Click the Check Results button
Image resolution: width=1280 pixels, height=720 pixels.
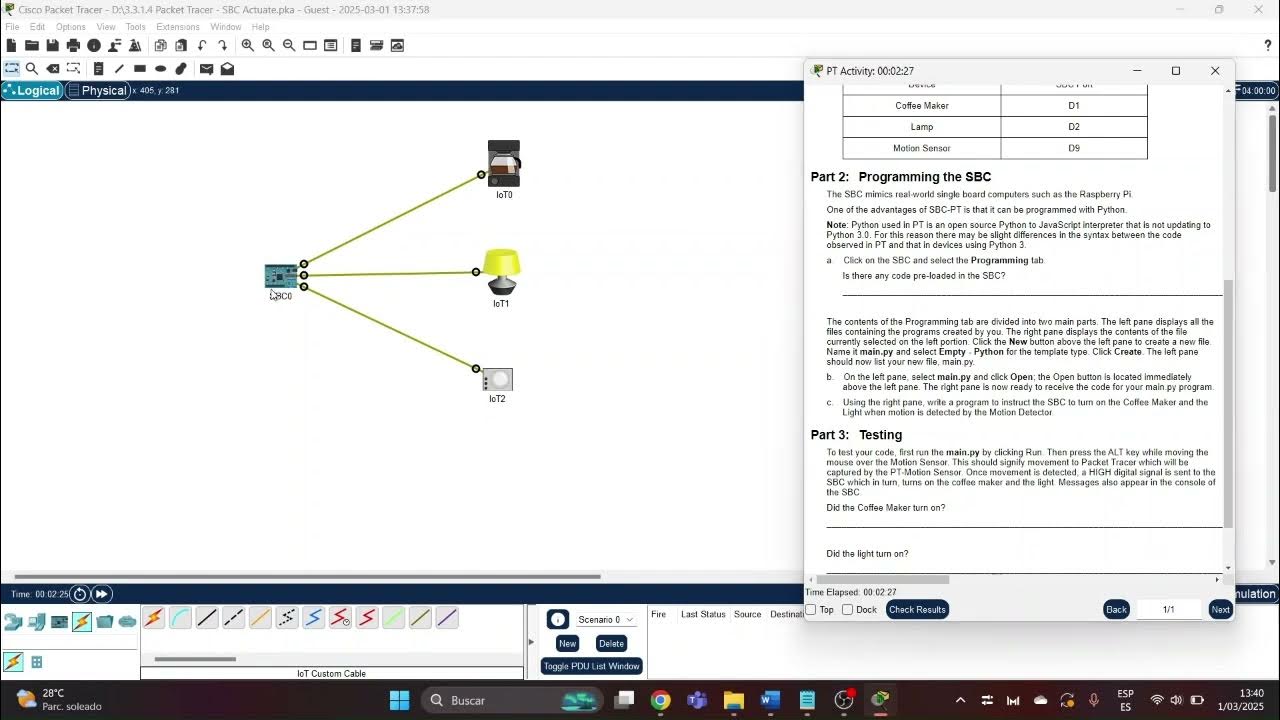(917, 610)
